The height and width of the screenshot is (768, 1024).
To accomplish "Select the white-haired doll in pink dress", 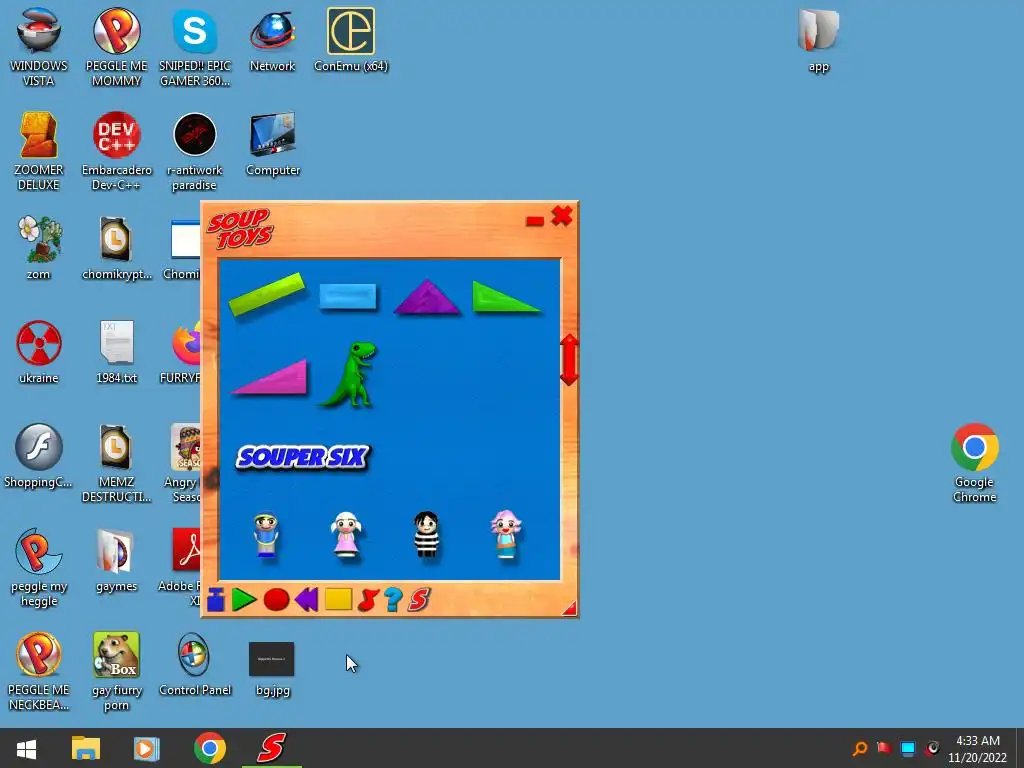I will pyautogui.click(x=346, y=535).
